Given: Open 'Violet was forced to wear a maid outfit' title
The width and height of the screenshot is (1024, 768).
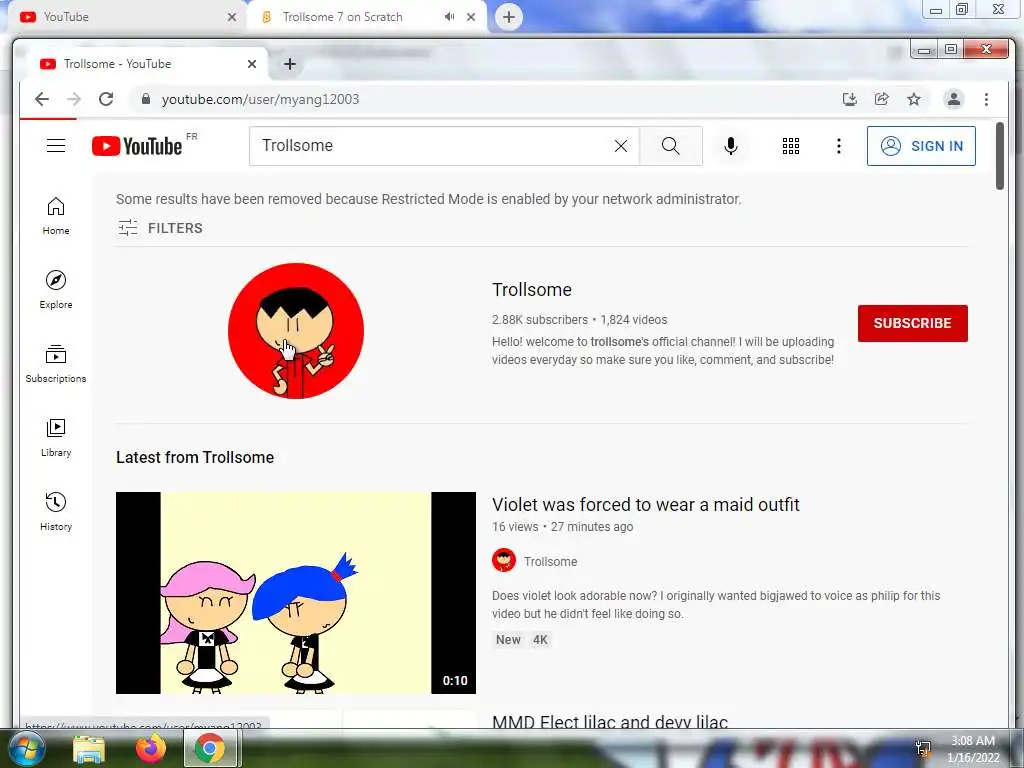Looking at the screenshot, I should coord(645,504).
